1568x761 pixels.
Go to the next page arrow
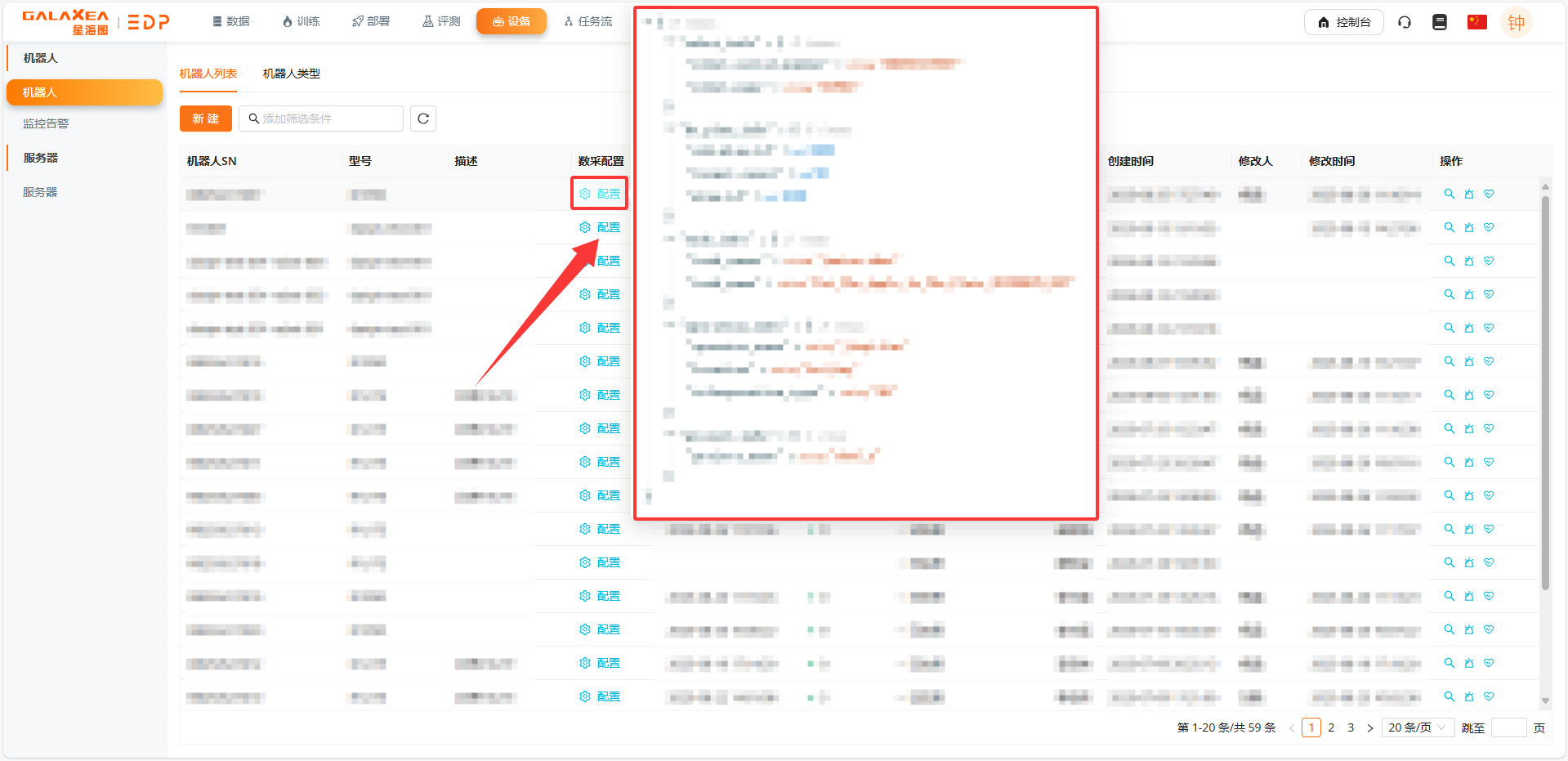tap(1370, 727)
